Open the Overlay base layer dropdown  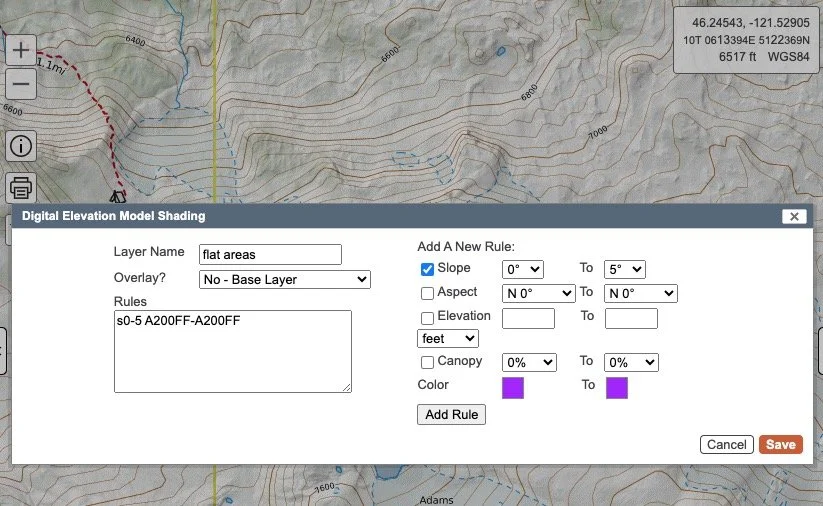(284, 279)
